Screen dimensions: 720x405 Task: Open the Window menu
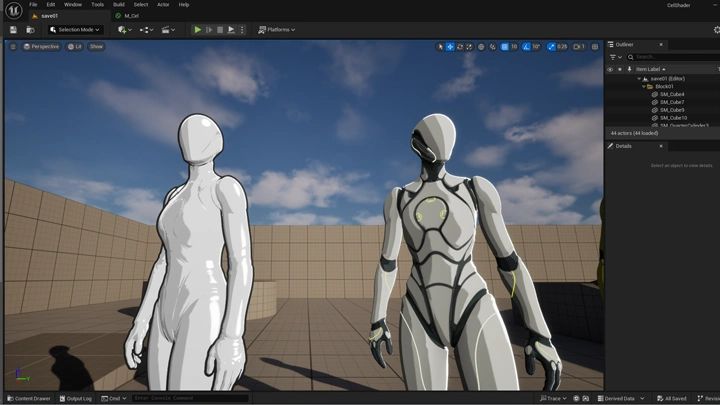[73, 5]
